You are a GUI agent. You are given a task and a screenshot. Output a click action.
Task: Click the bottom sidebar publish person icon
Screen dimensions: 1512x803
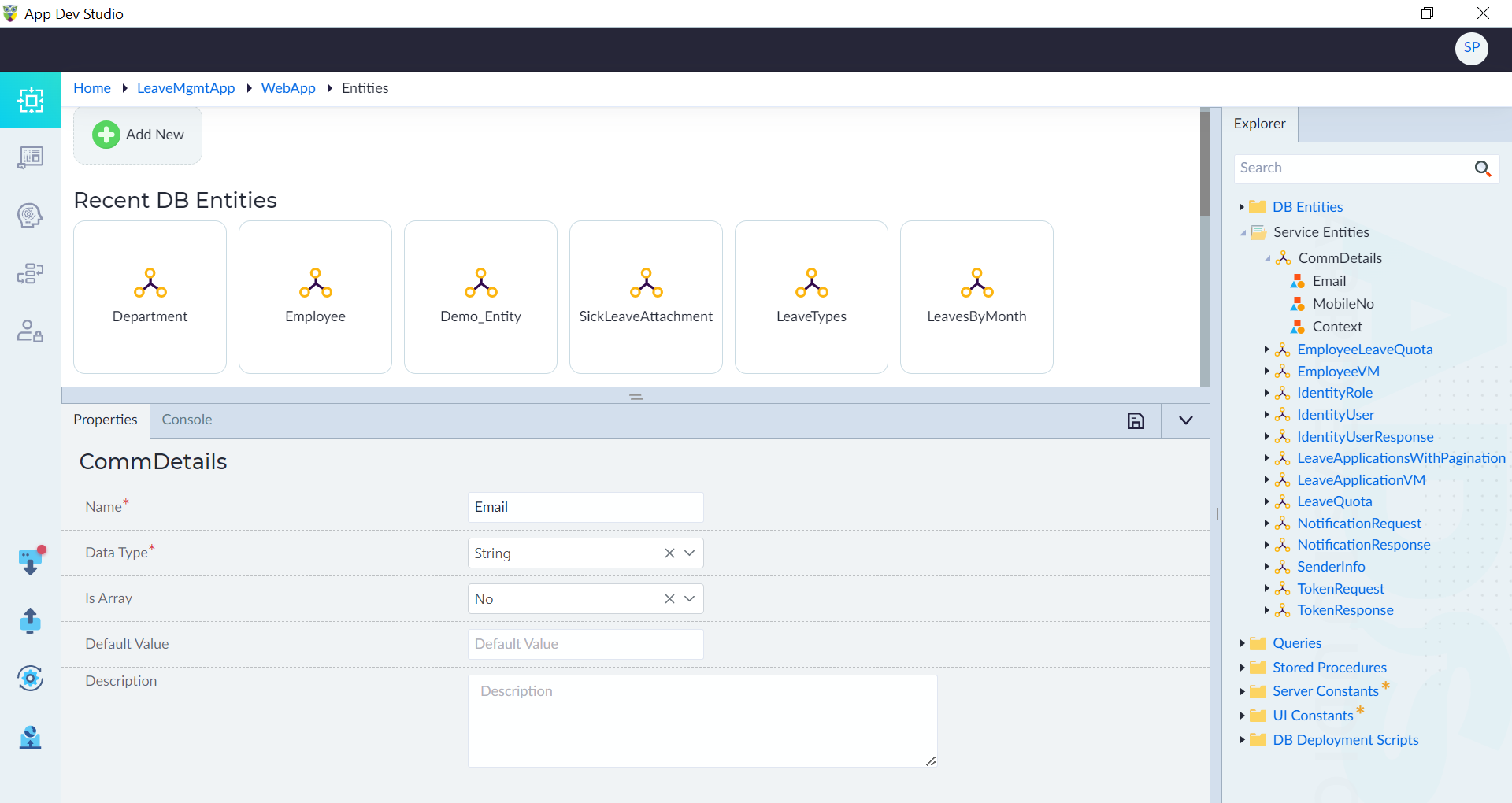pyautogui.click(x=30, y=737)
